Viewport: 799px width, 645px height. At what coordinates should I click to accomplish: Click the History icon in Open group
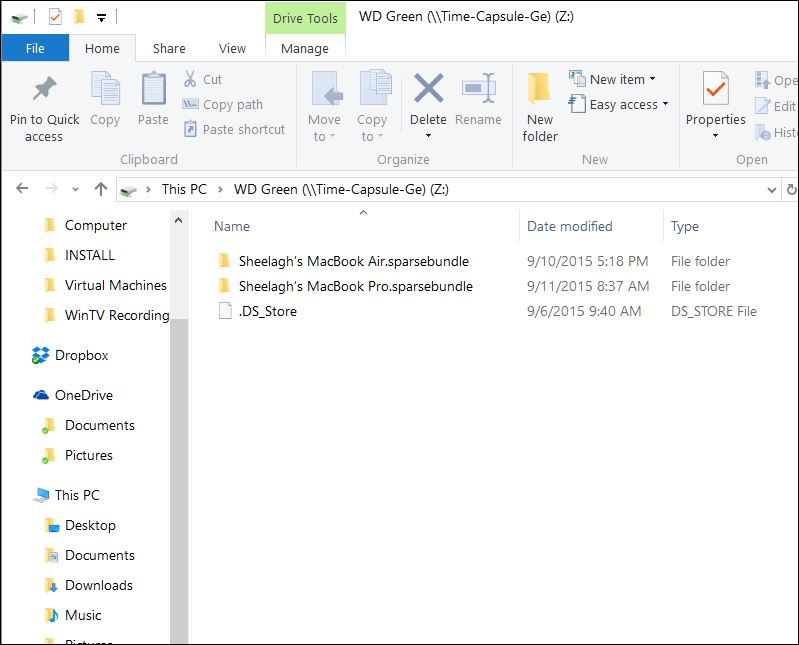[x=763, y=132]
